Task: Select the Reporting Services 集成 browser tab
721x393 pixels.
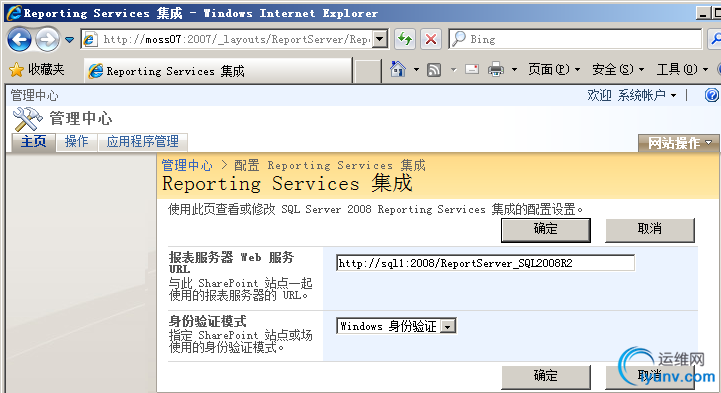Action: pyautogui.click(x=218, y=71)
